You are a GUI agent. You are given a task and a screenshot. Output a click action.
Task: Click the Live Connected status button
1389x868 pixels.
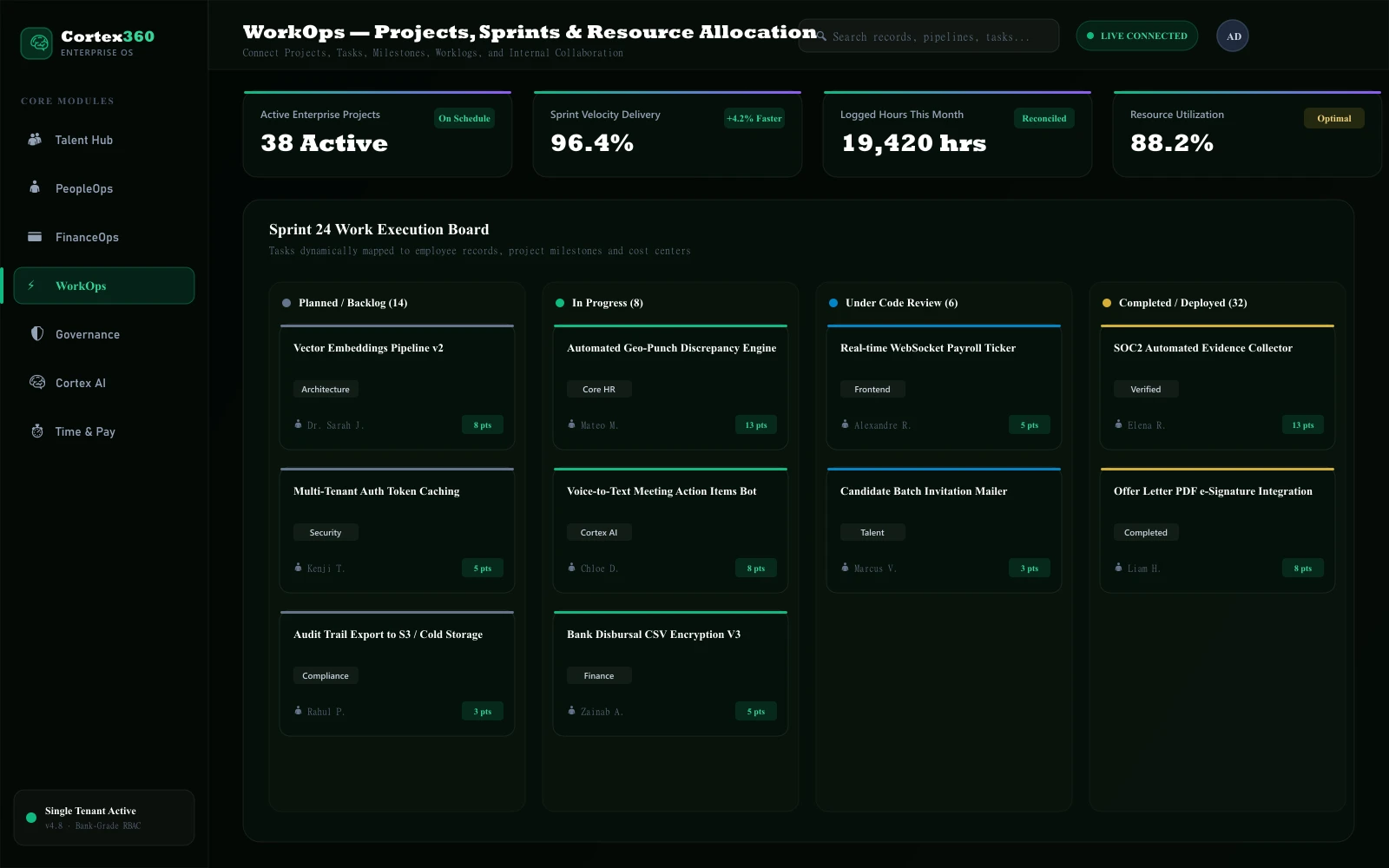(1137, 36)
